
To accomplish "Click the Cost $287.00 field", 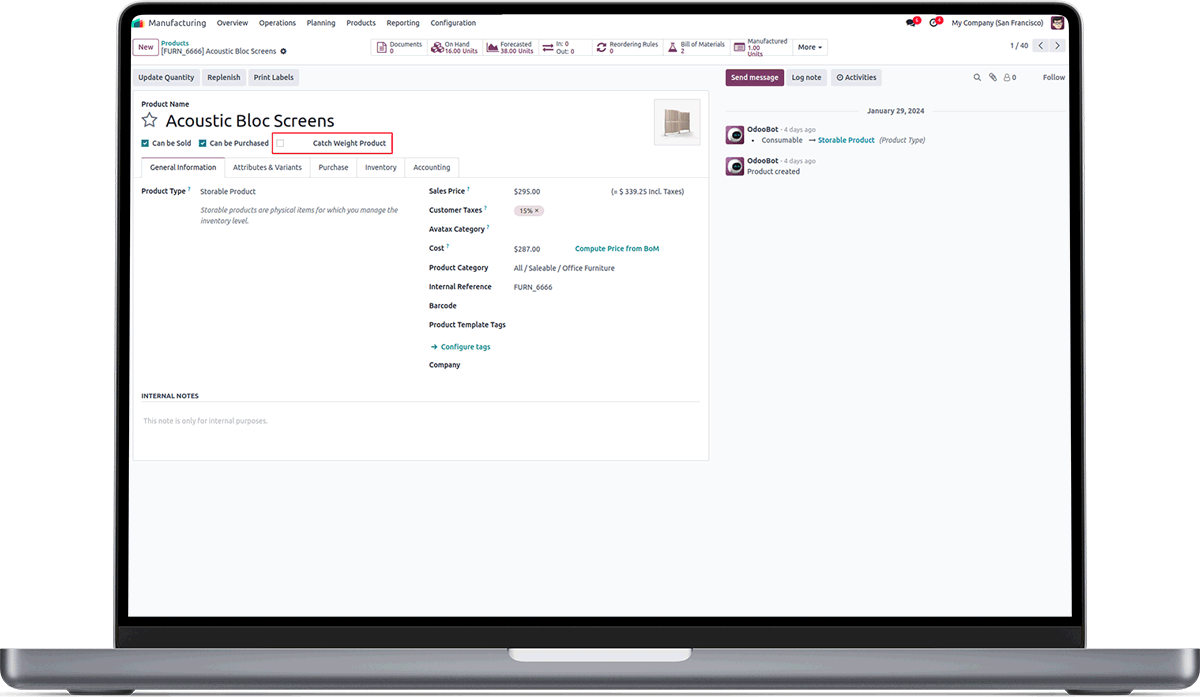I will pos(527,249).
